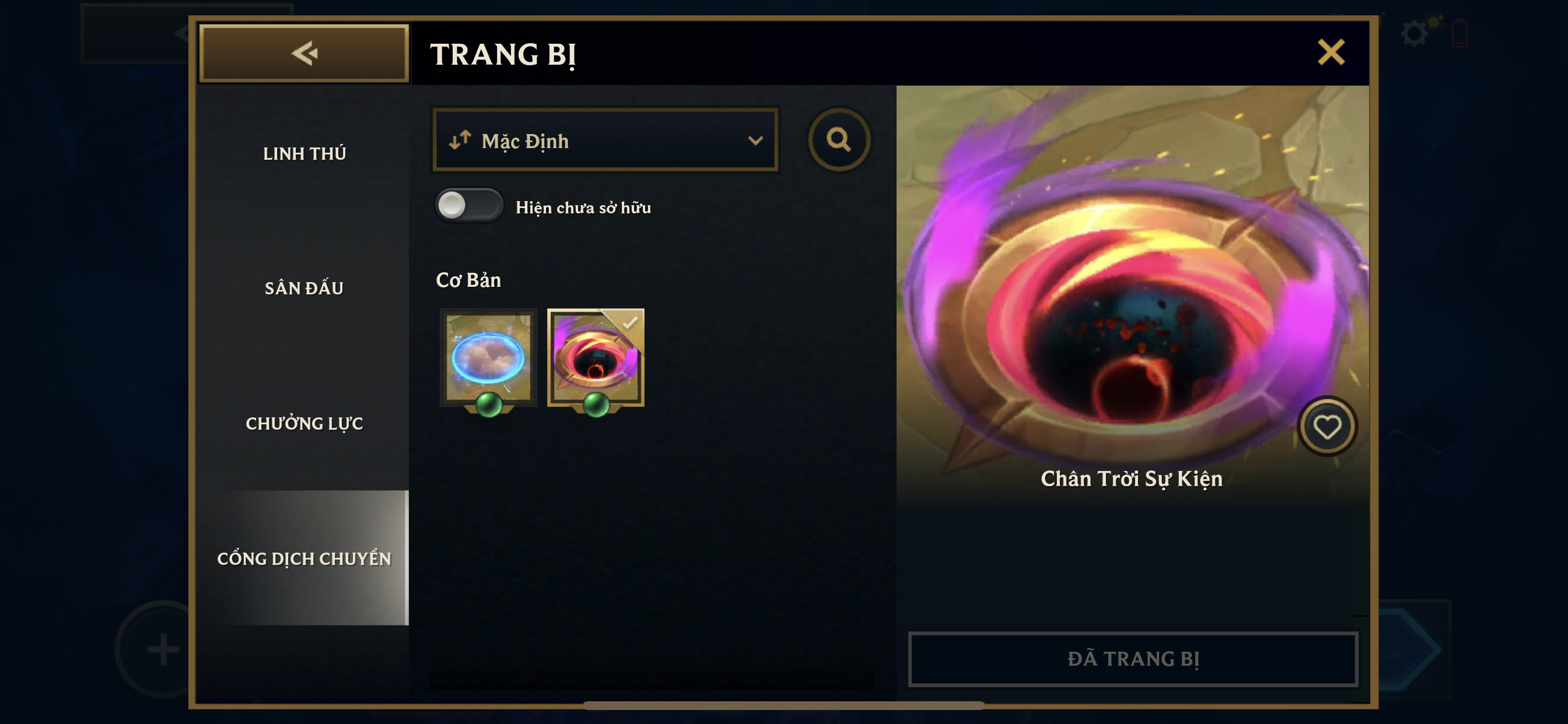Viewport: 1568px width, 724px height.
Task: Click the plus icon in bottom-left circle
Action: (163, 649)
